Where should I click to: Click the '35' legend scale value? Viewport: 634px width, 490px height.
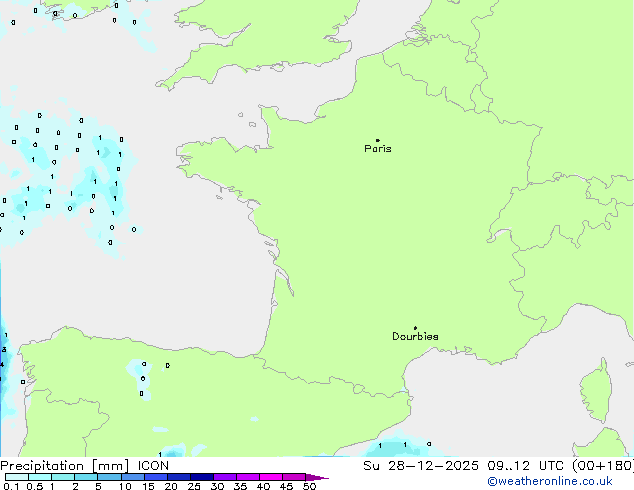[x=240, y=486]
